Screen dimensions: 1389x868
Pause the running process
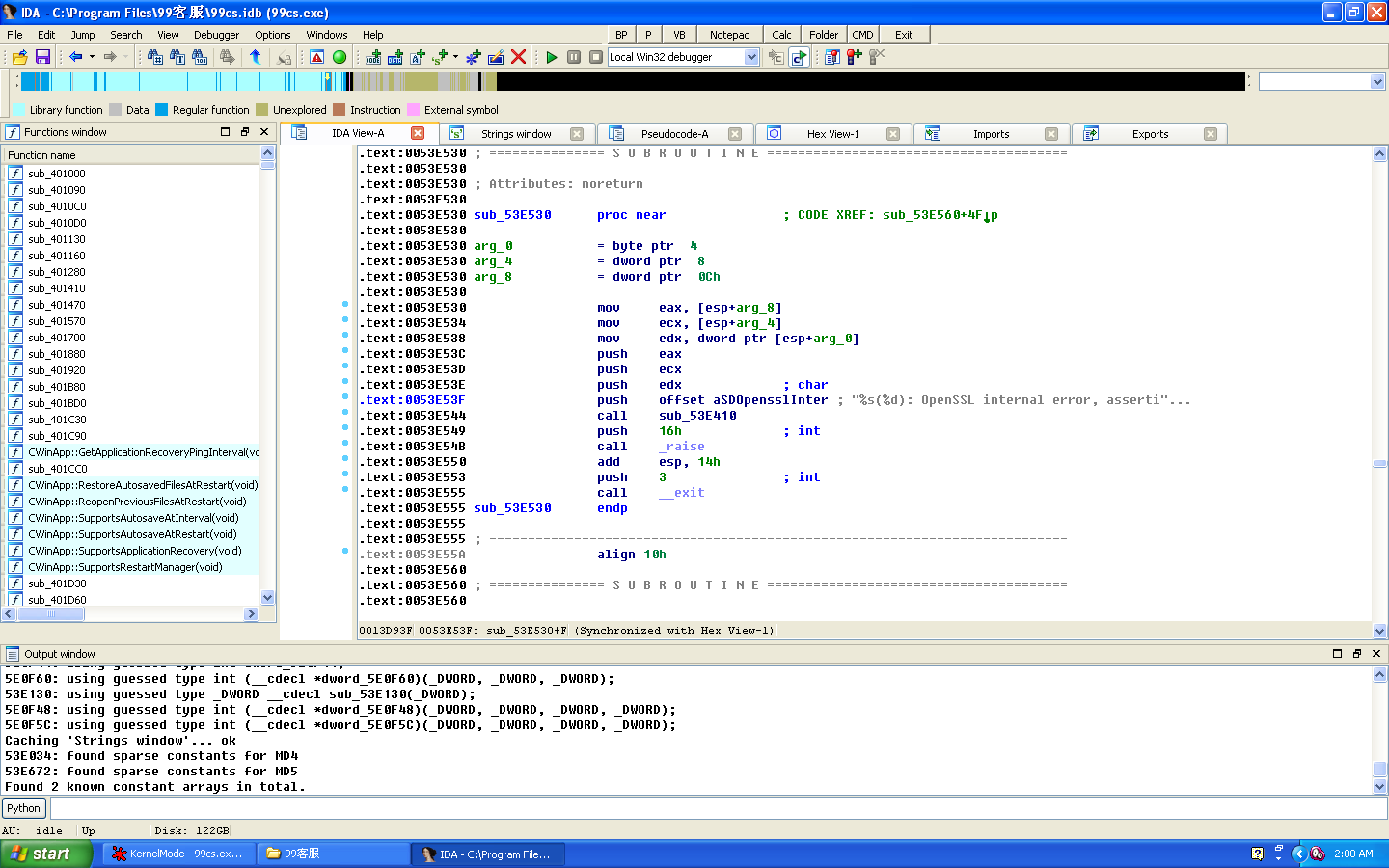[x=574, y=57]
